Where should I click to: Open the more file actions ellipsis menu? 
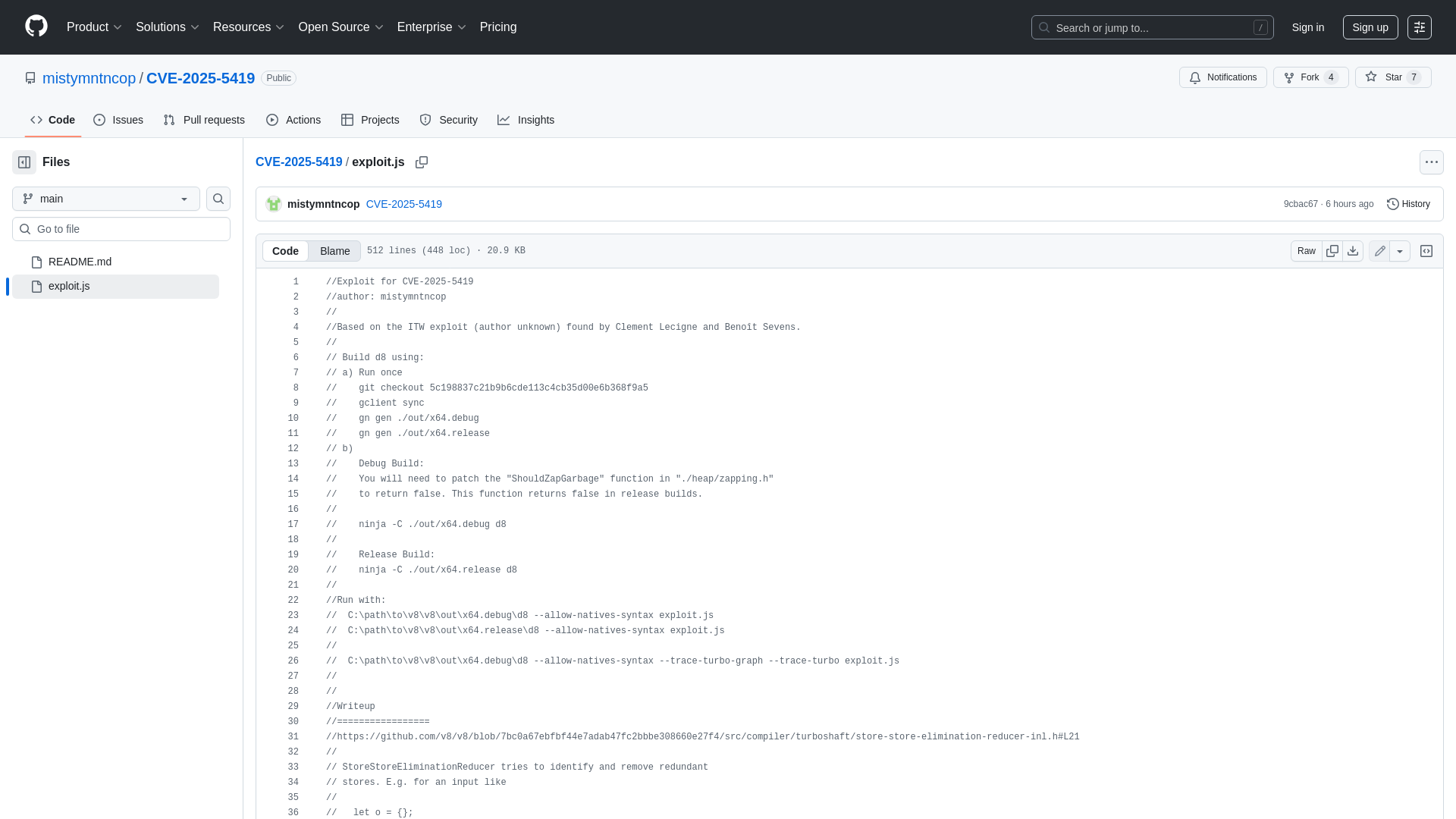coord(1431,162)
